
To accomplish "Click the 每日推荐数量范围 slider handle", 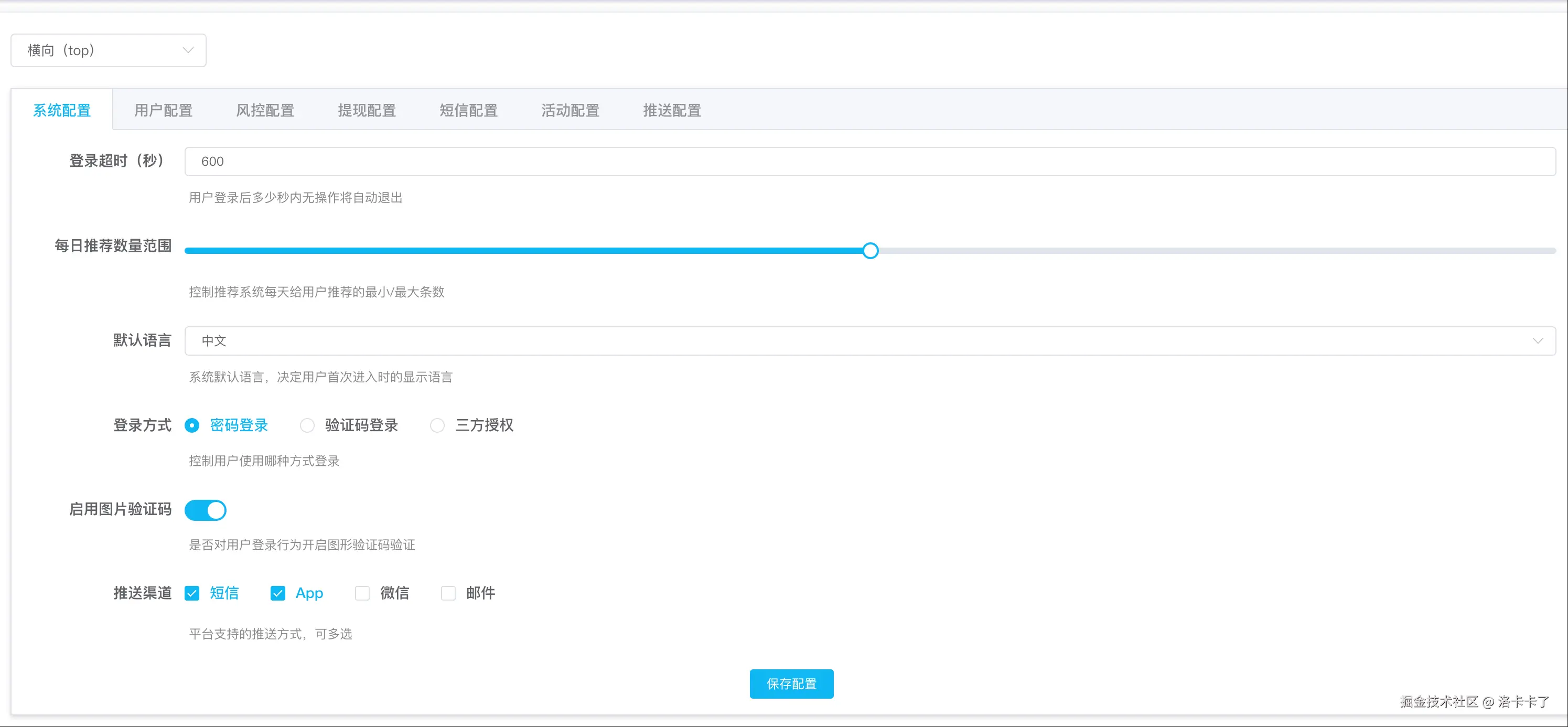I will coord(871,251).
